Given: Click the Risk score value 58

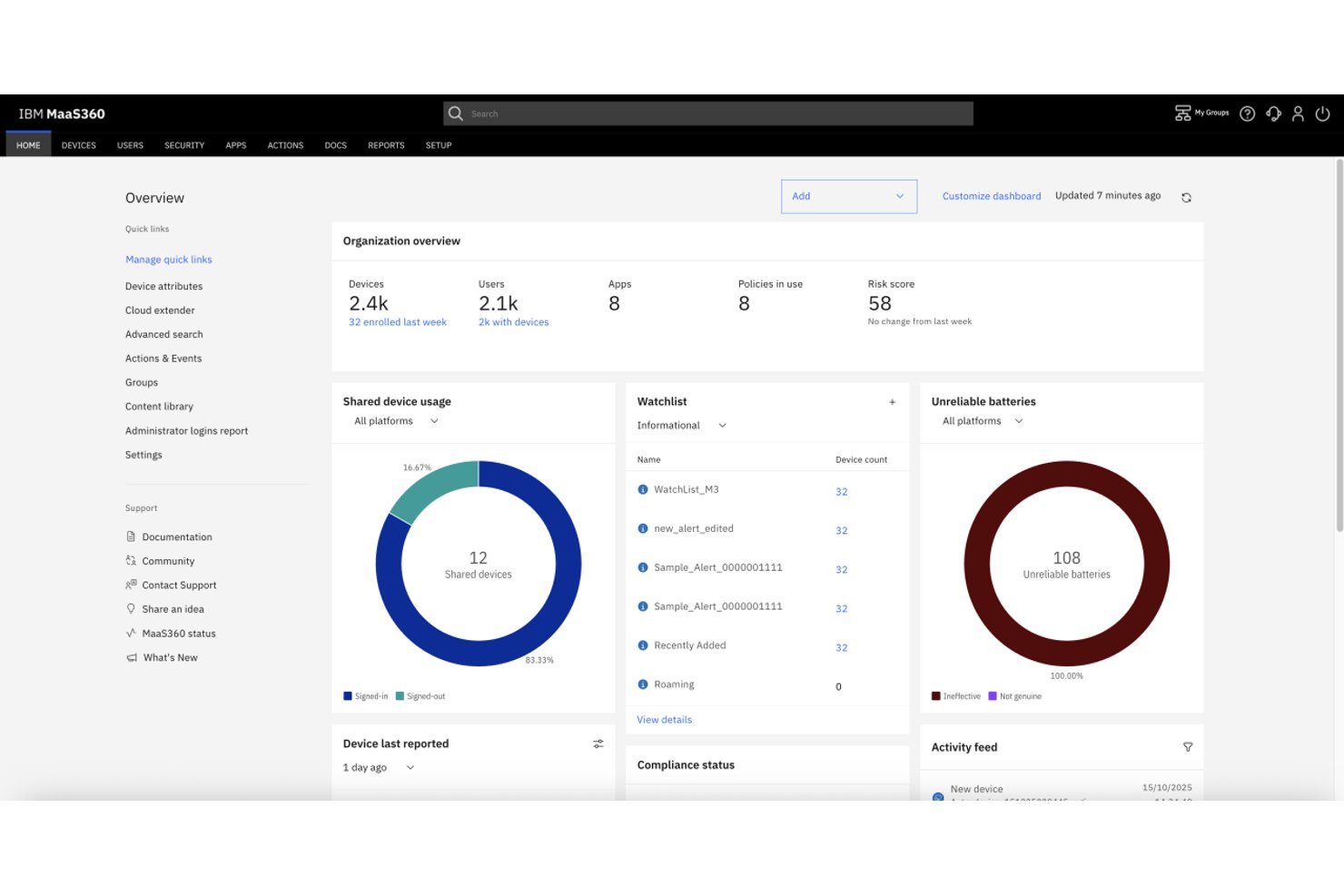Looking at the screenshot, I should (880, 303).
